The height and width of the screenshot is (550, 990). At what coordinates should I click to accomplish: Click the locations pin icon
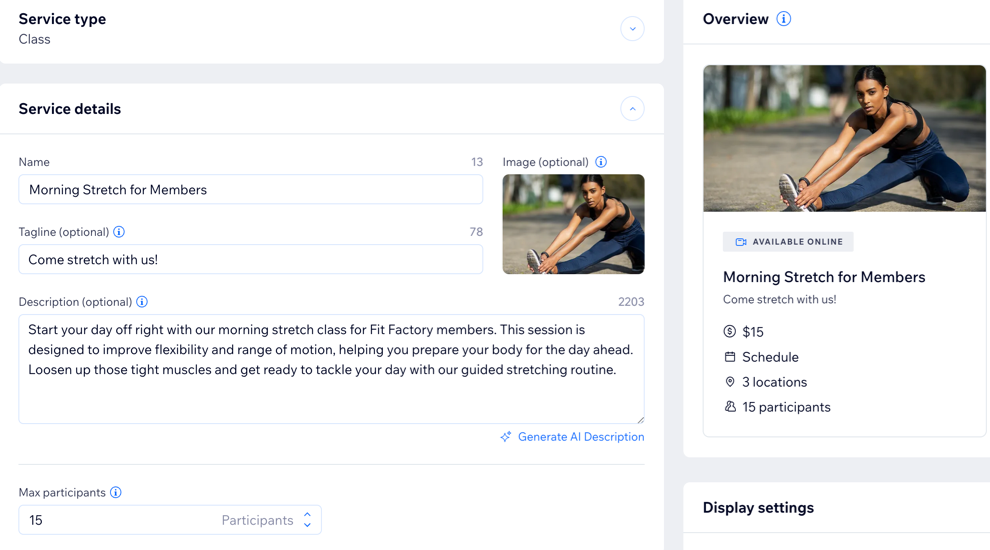tap(730, 382)
